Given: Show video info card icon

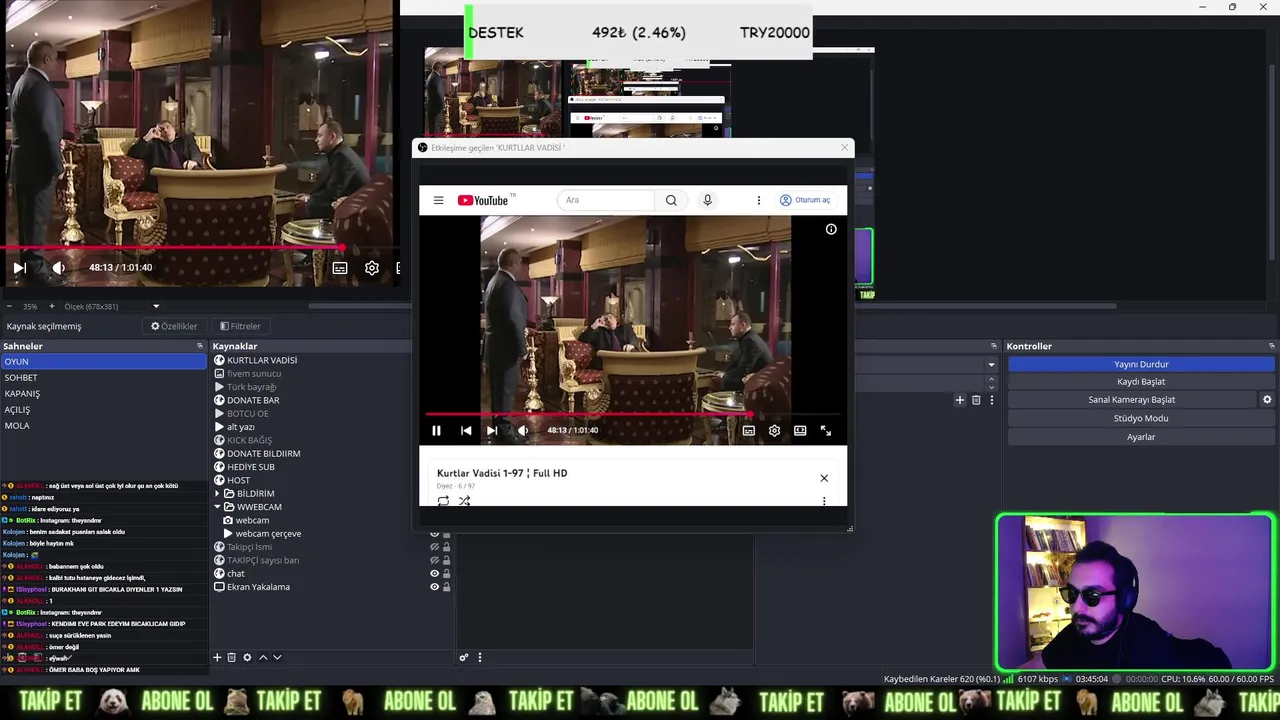Looking at the screenshot, I should (x=831, y=229).
